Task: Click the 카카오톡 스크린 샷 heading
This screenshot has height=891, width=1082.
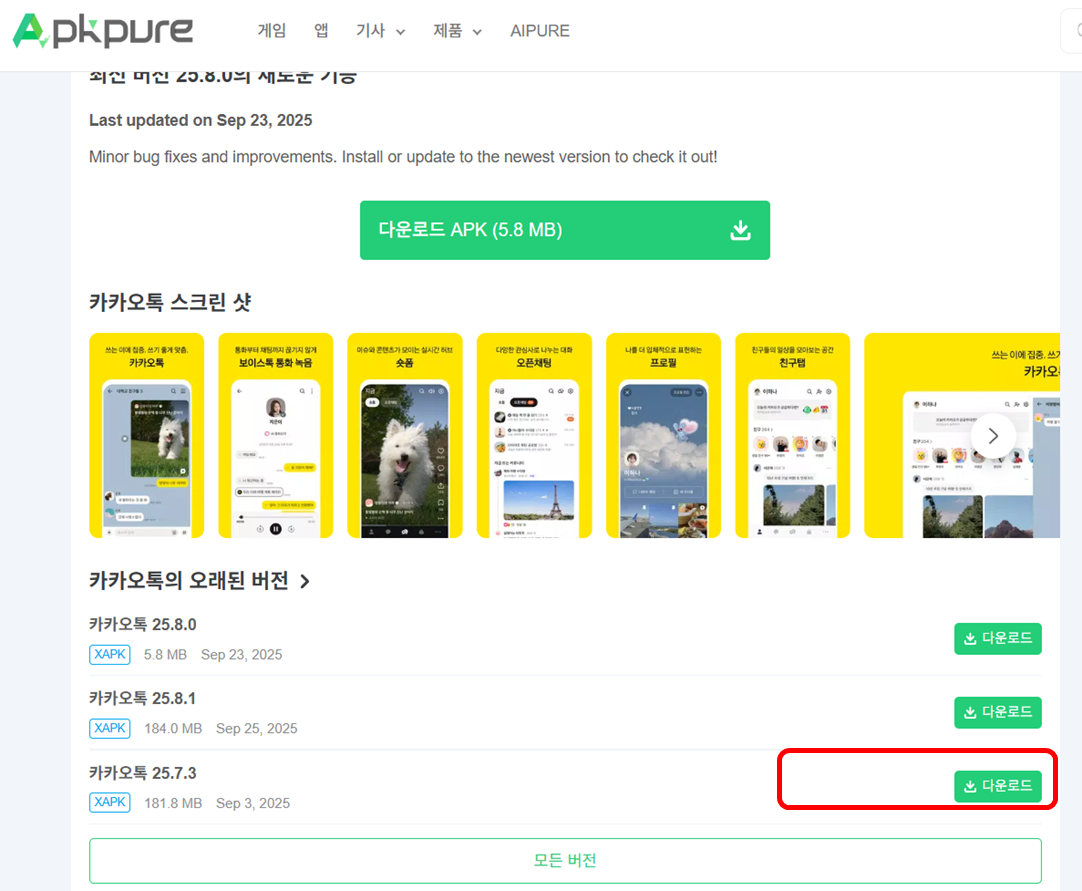Action: tap(170, 302)
